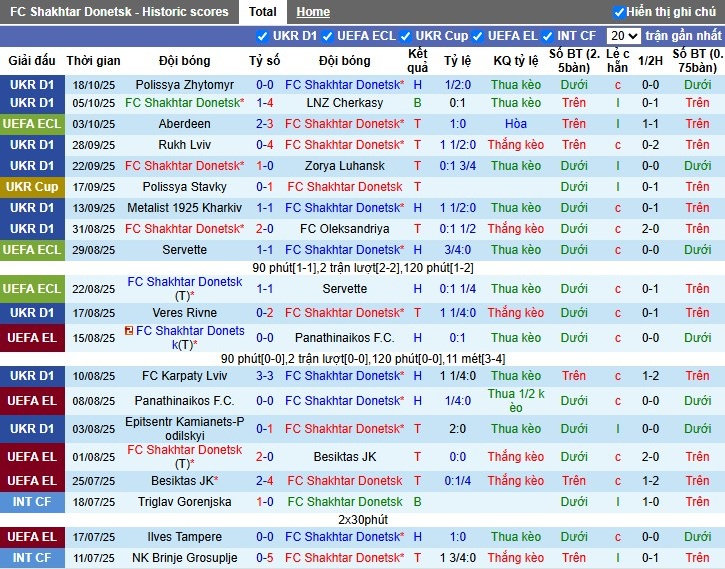725x569 pixels.
Task: Select the Total tab
Action: (263, 12)
